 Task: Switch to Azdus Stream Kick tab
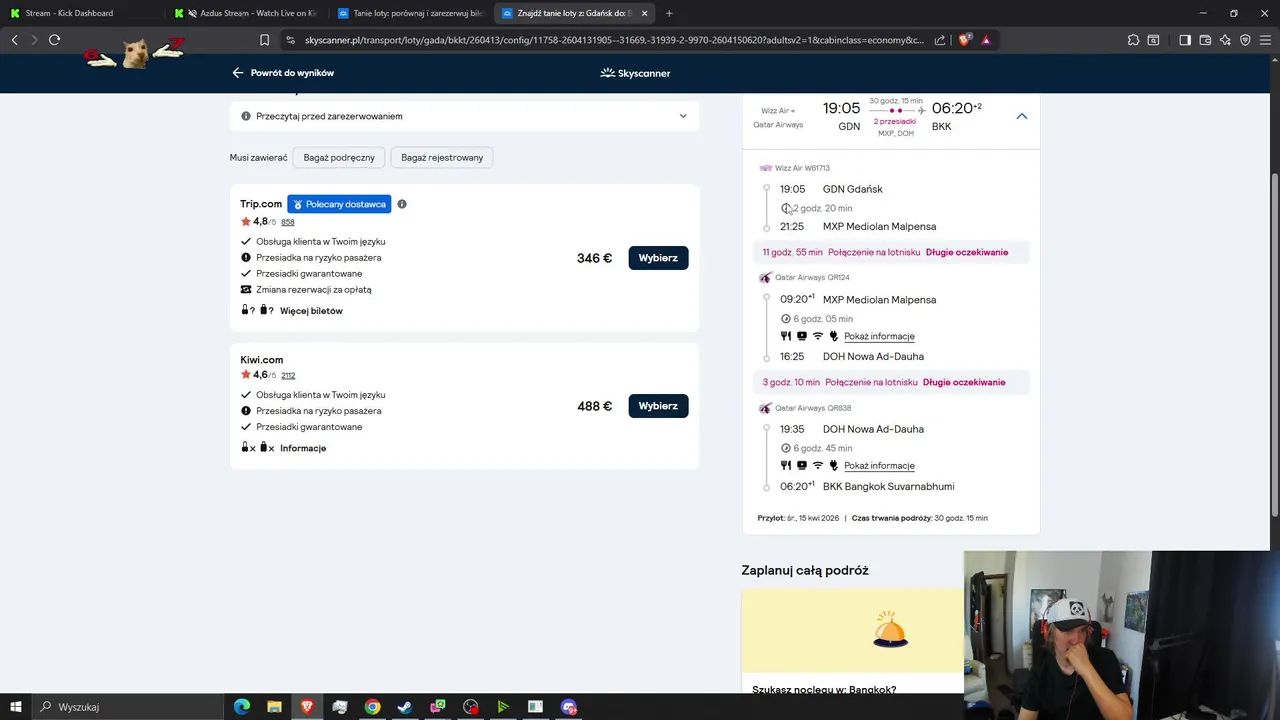point(245,13)
